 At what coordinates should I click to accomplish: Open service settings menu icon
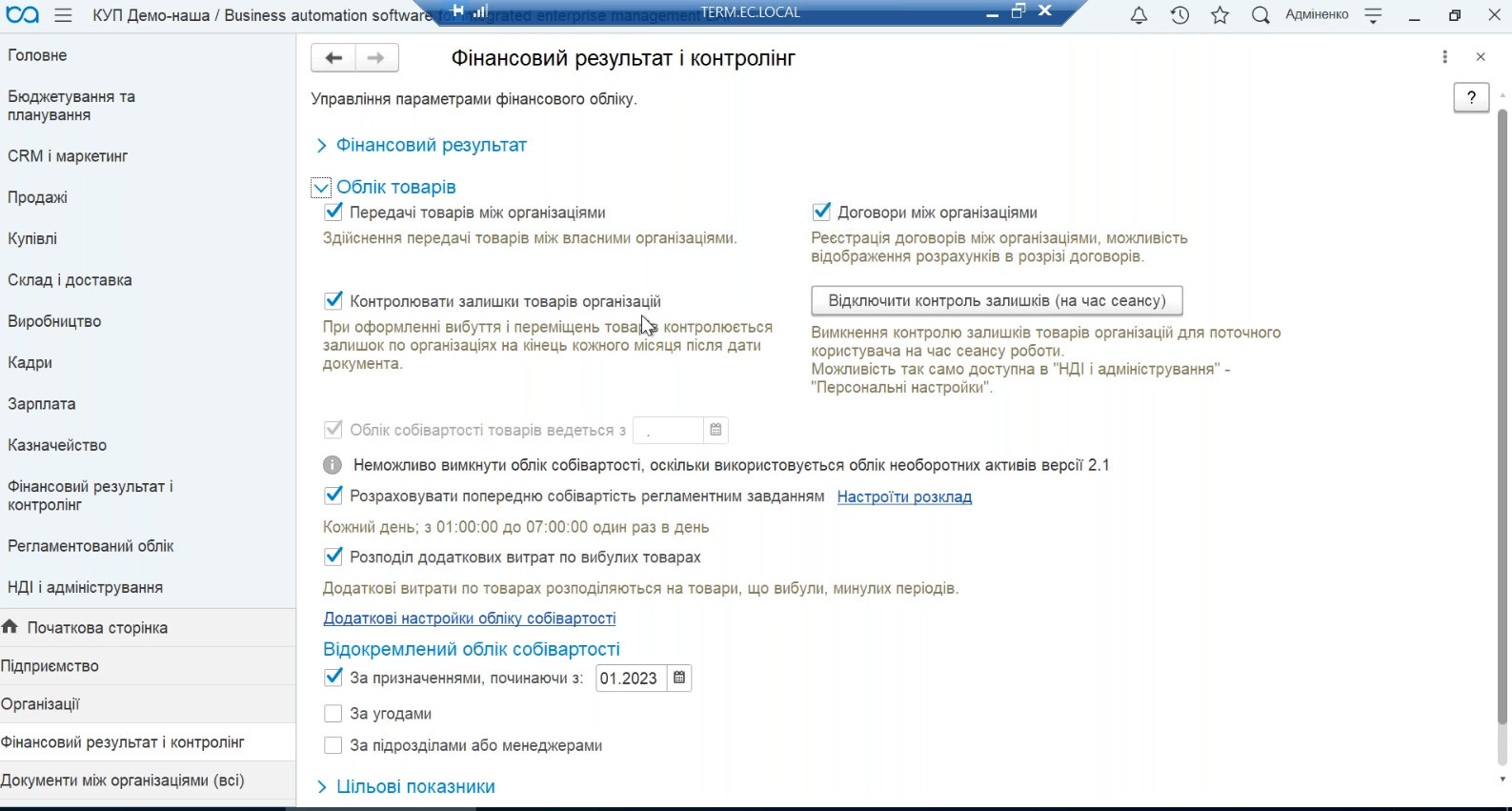[x=1373, y=15]
